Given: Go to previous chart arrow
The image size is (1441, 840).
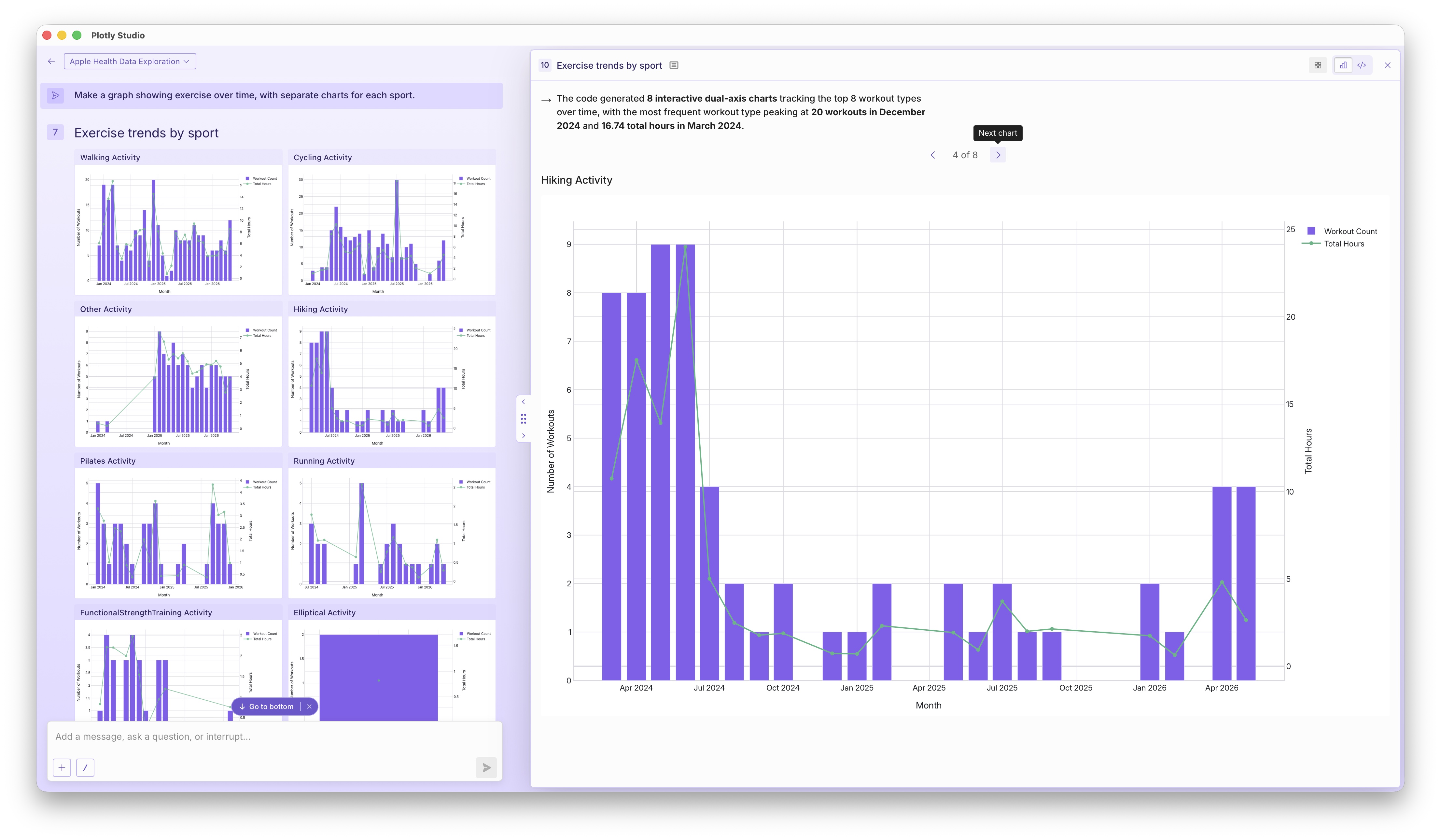Looking at the screenshot, I should coord(933,155).
